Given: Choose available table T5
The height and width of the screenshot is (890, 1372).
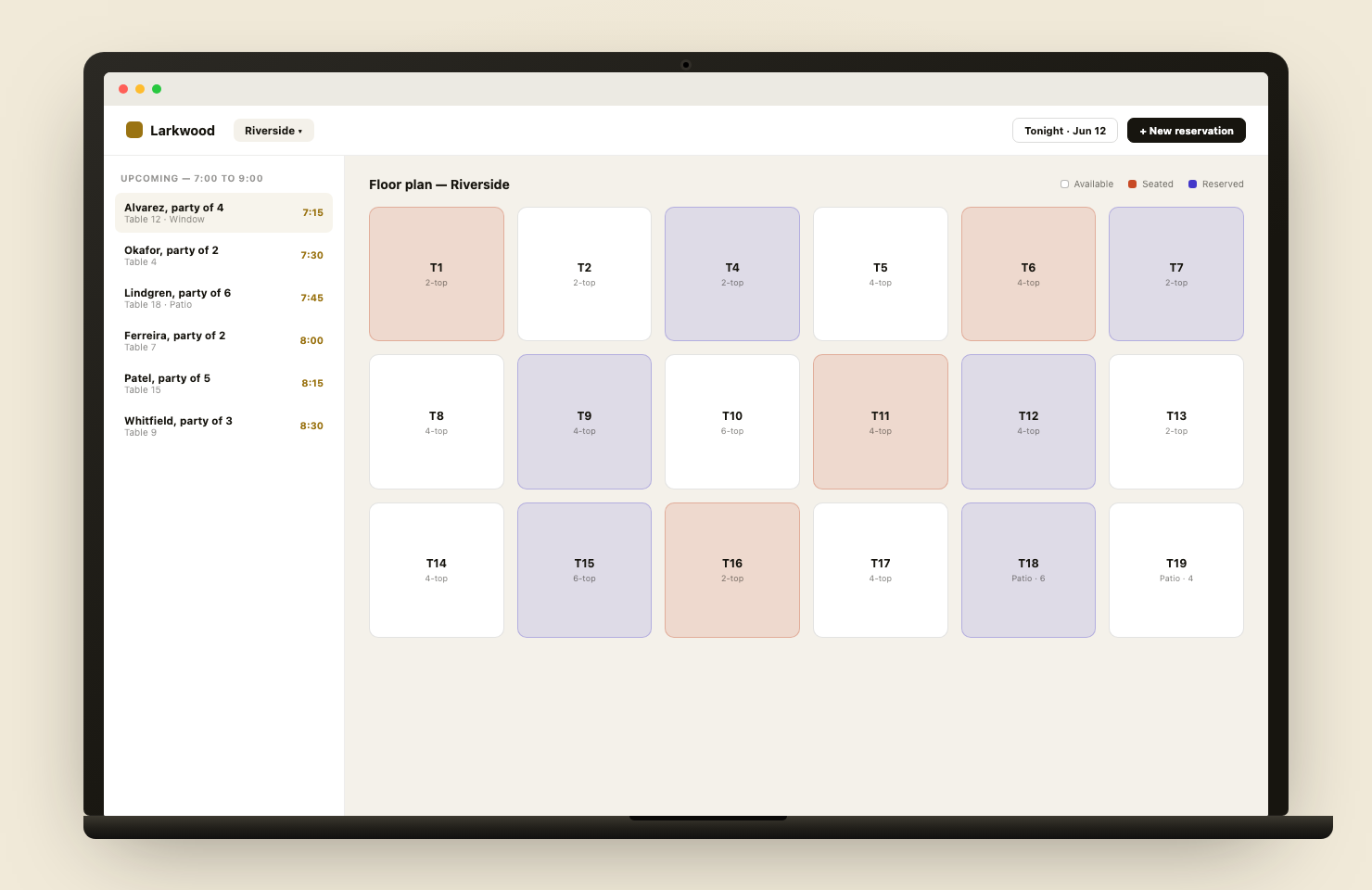Looking at the screenshot, I should [881, 273].
